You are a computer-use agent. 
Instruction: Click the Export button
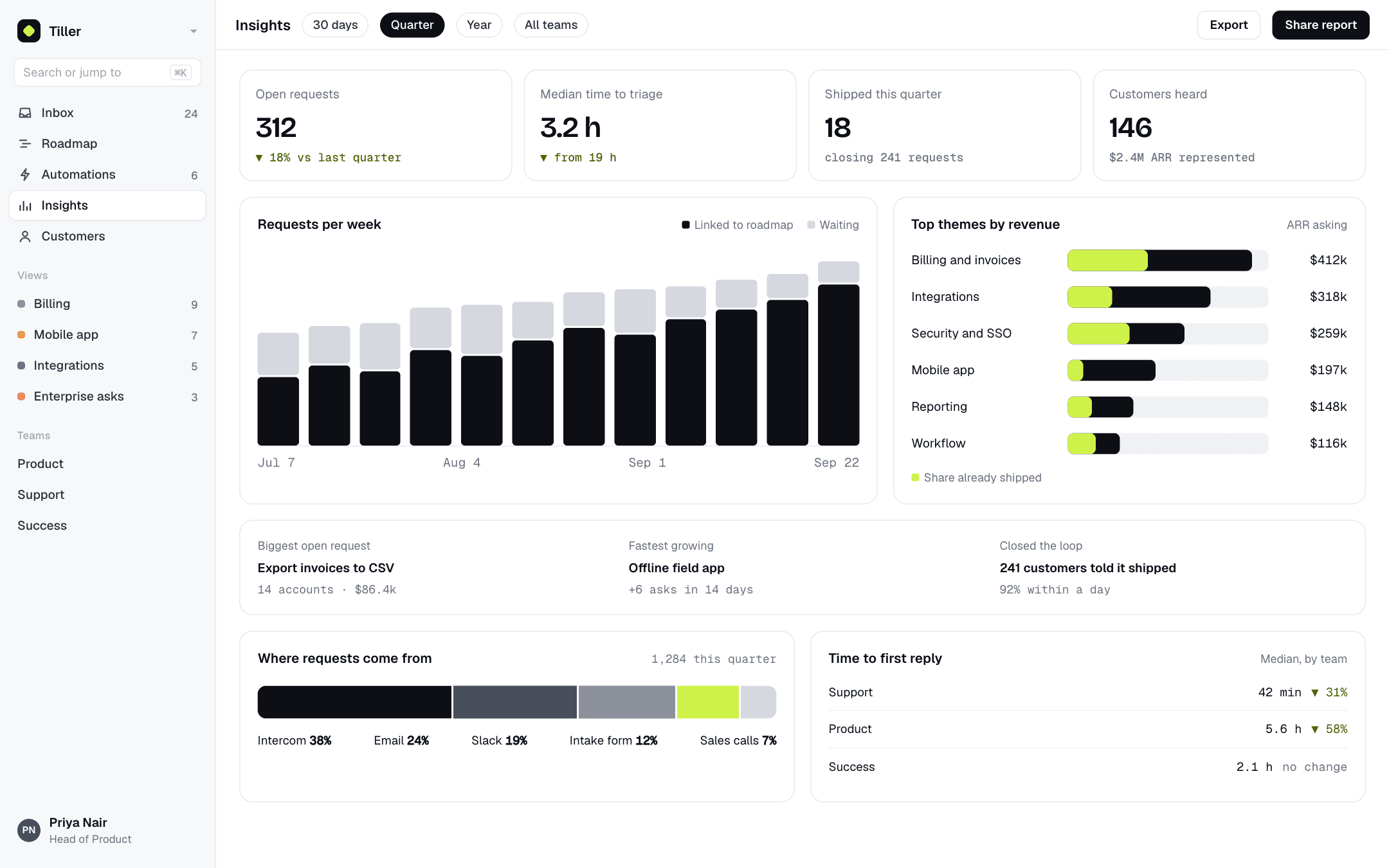[x=1229, y=25]
